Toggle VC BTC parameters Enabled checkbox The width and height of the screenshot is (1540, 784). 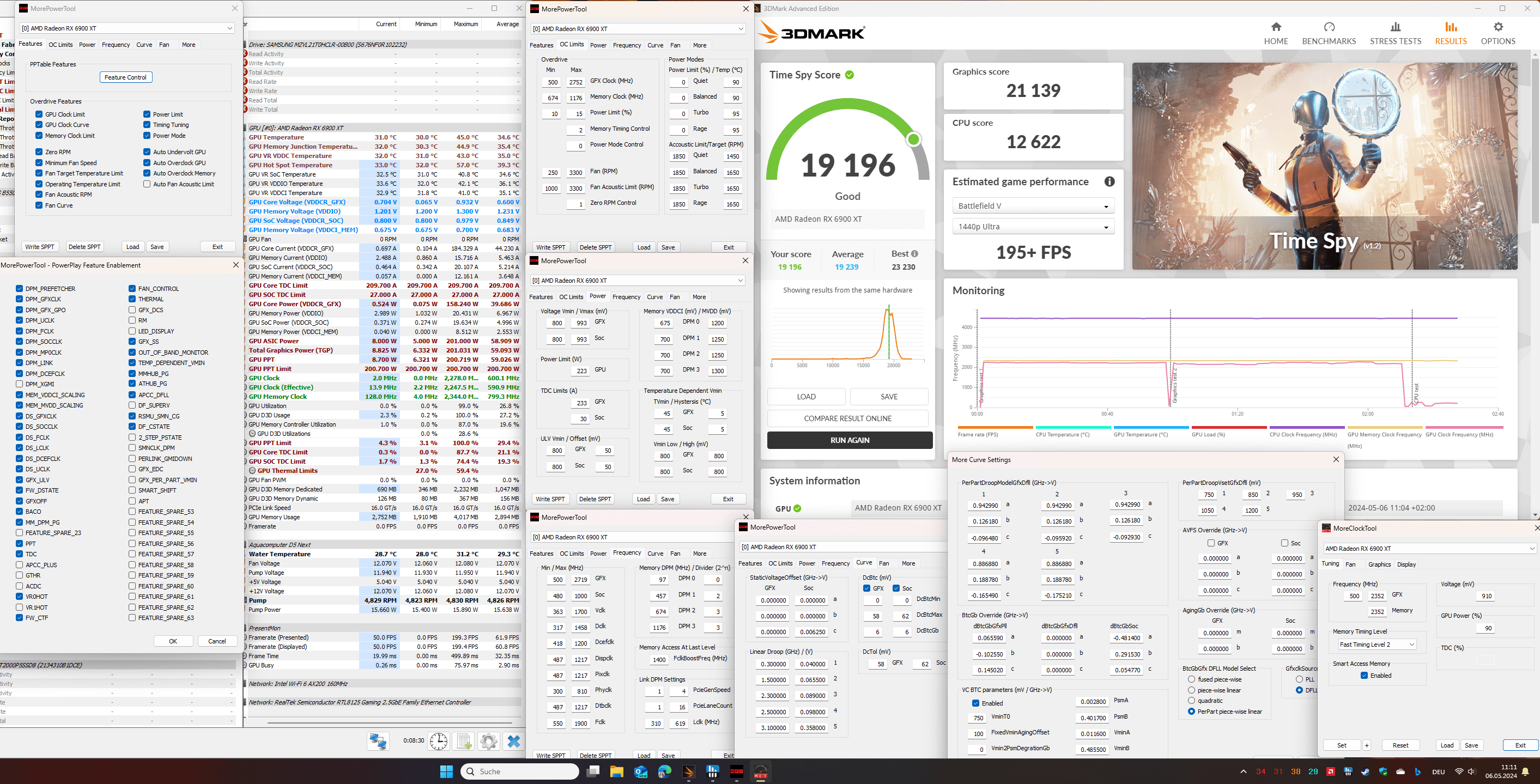[x=975, y=703]
